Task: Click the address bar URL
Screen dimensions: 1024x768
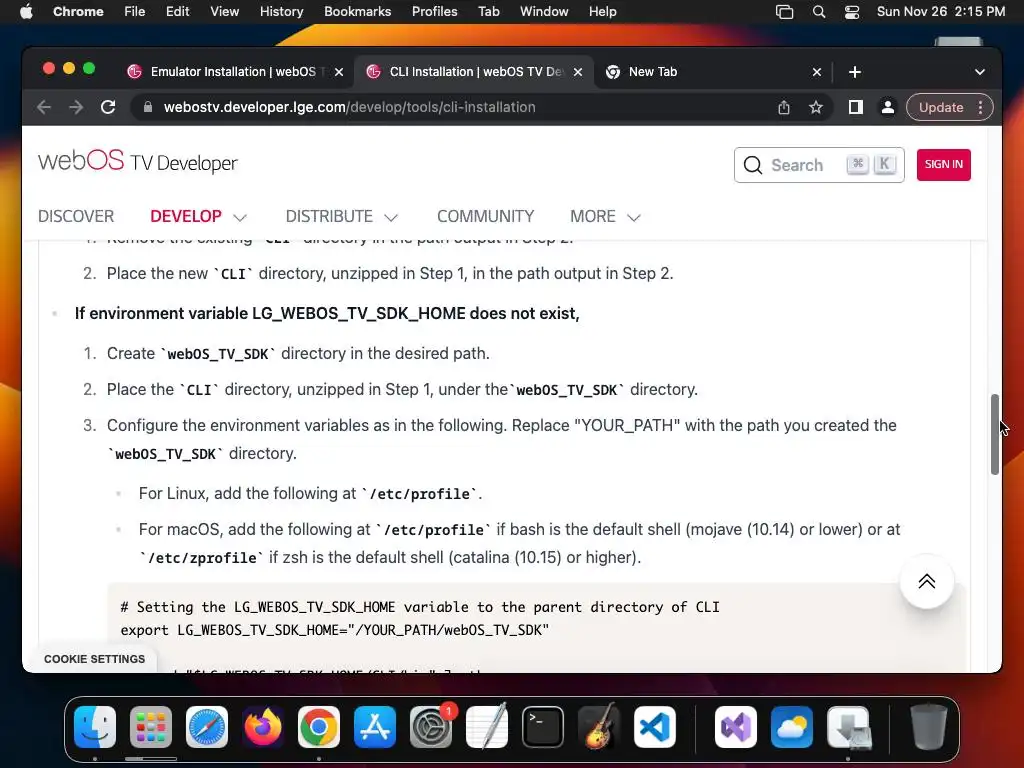Action: [349, 107]
